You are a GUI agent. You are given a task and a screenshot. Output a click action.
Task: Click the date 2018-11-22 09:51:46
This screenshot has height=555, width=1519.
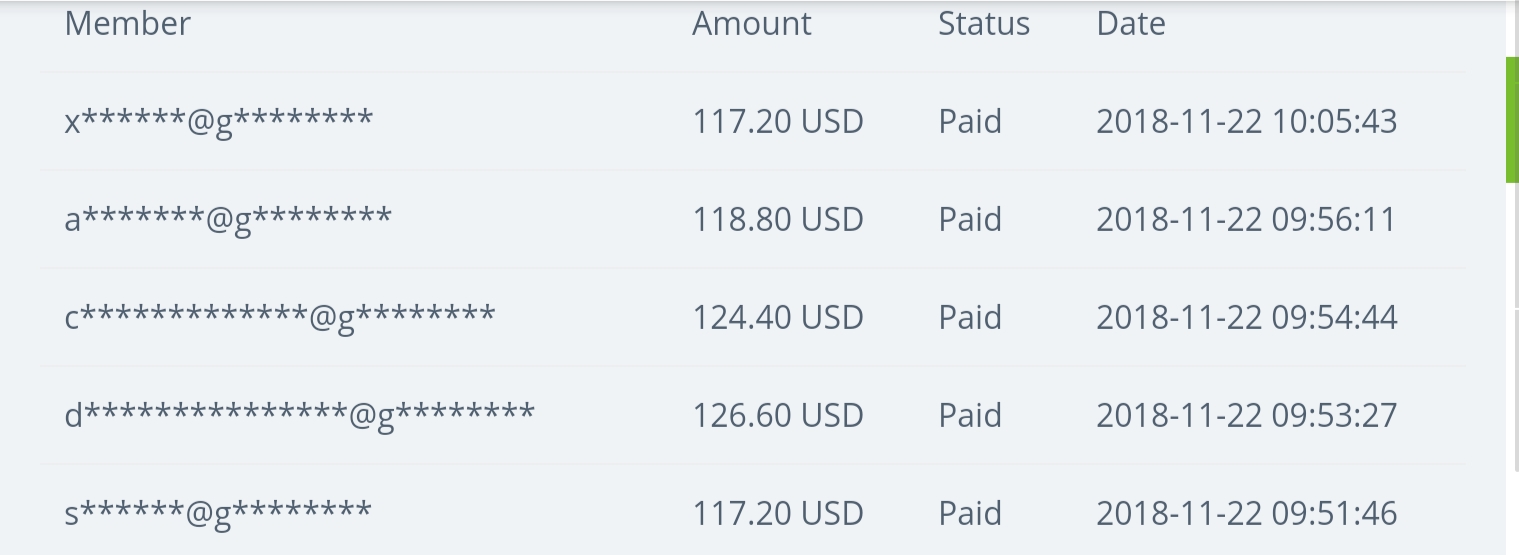point(1246,514)
